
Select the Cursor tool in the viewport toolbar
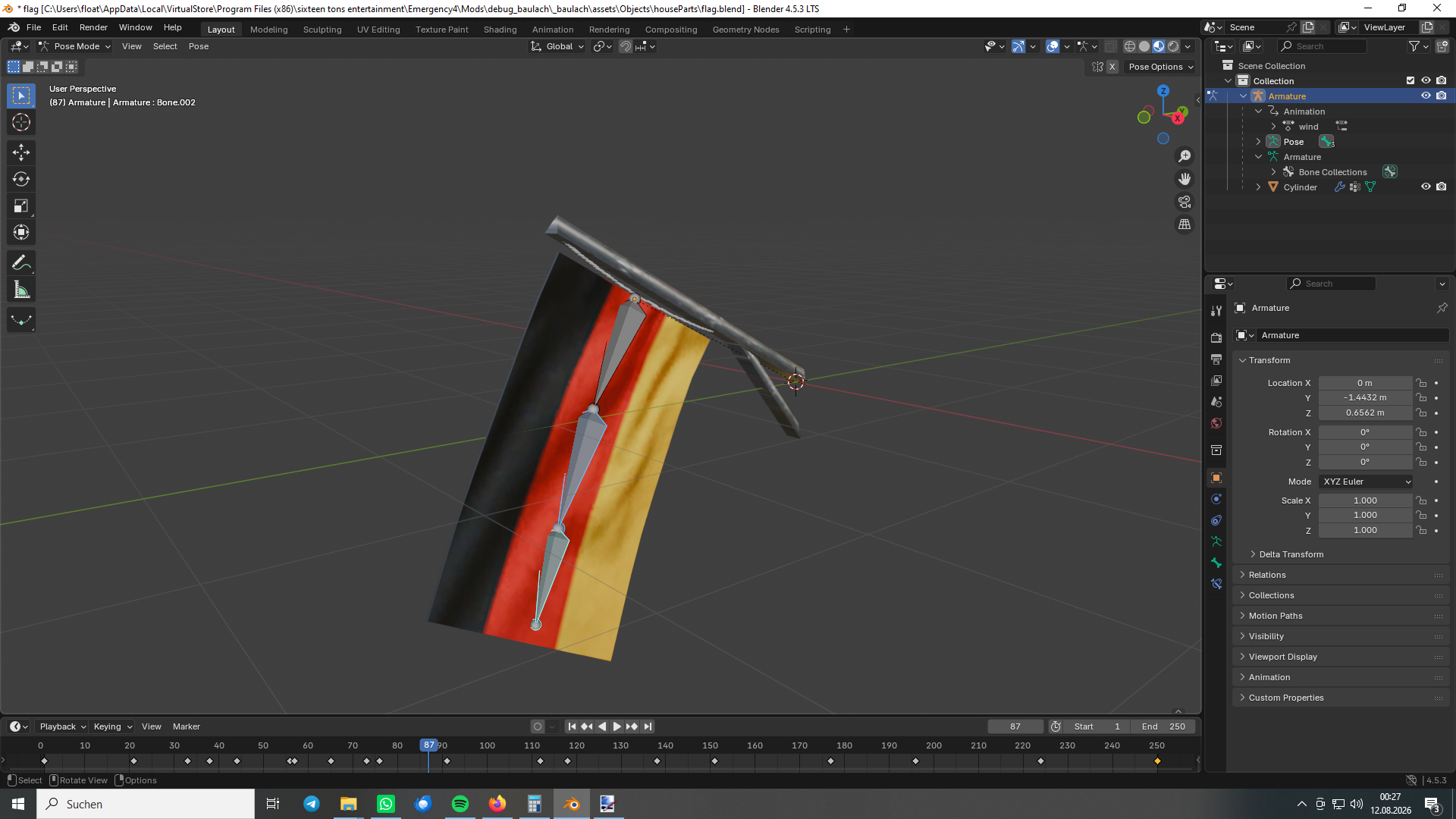21,122
